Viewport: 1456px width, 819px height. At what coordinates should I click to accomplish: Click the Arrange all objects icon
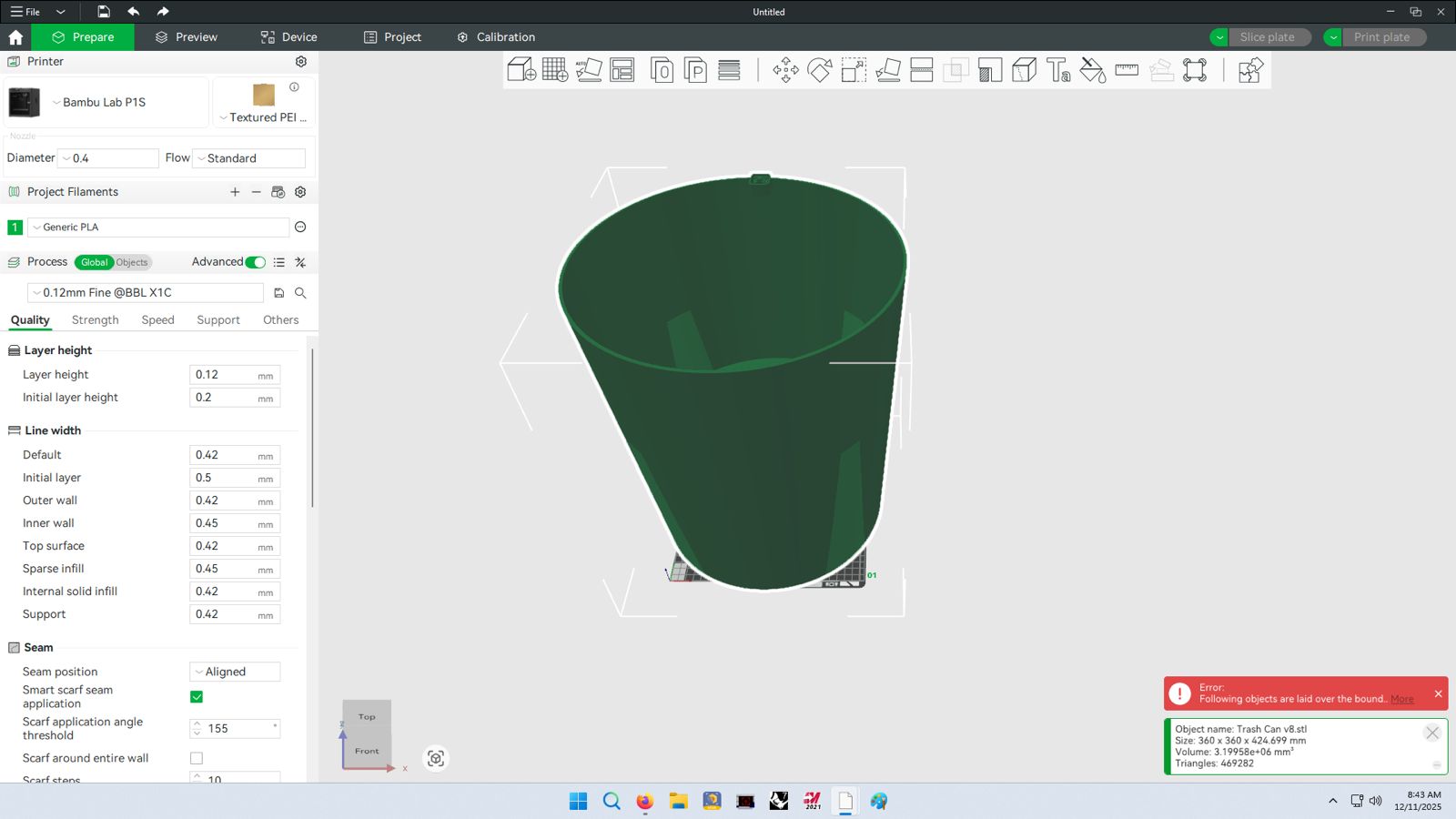(x=622, y=70)
